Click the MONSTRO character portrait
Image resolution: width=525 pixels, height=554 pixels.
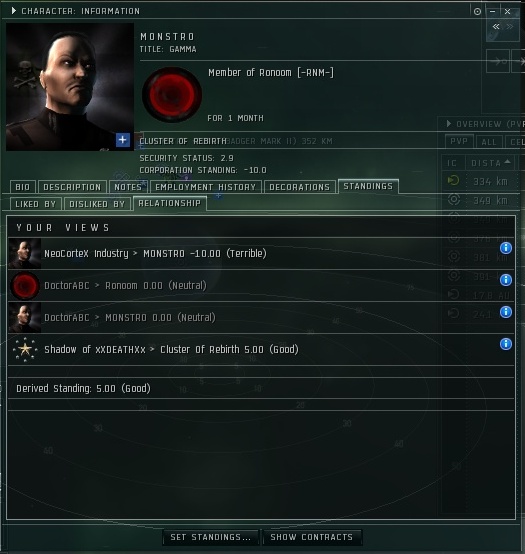(x=70, y=87)
